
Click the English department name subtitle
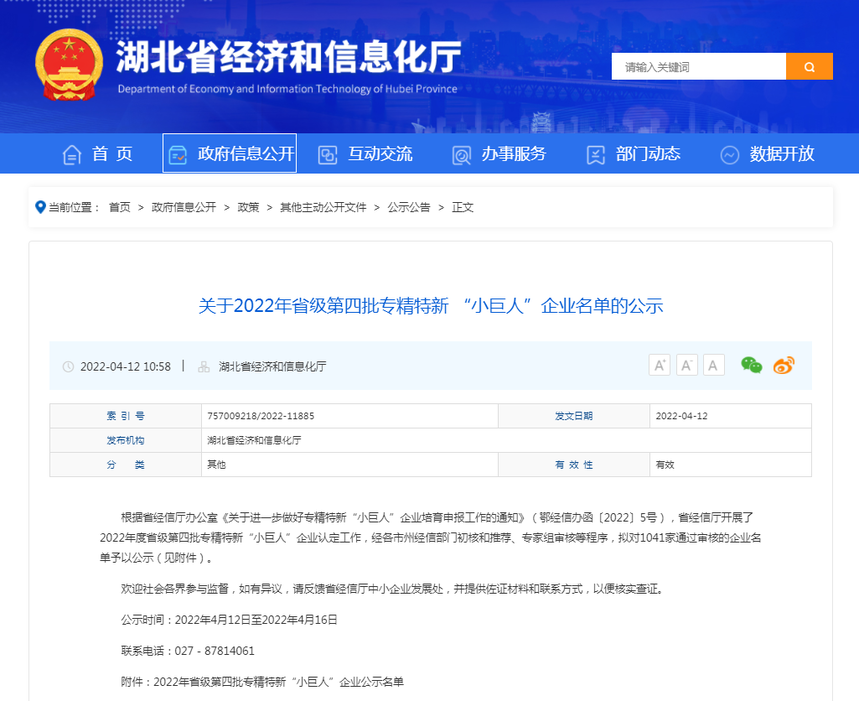click(x=288, y=89)
